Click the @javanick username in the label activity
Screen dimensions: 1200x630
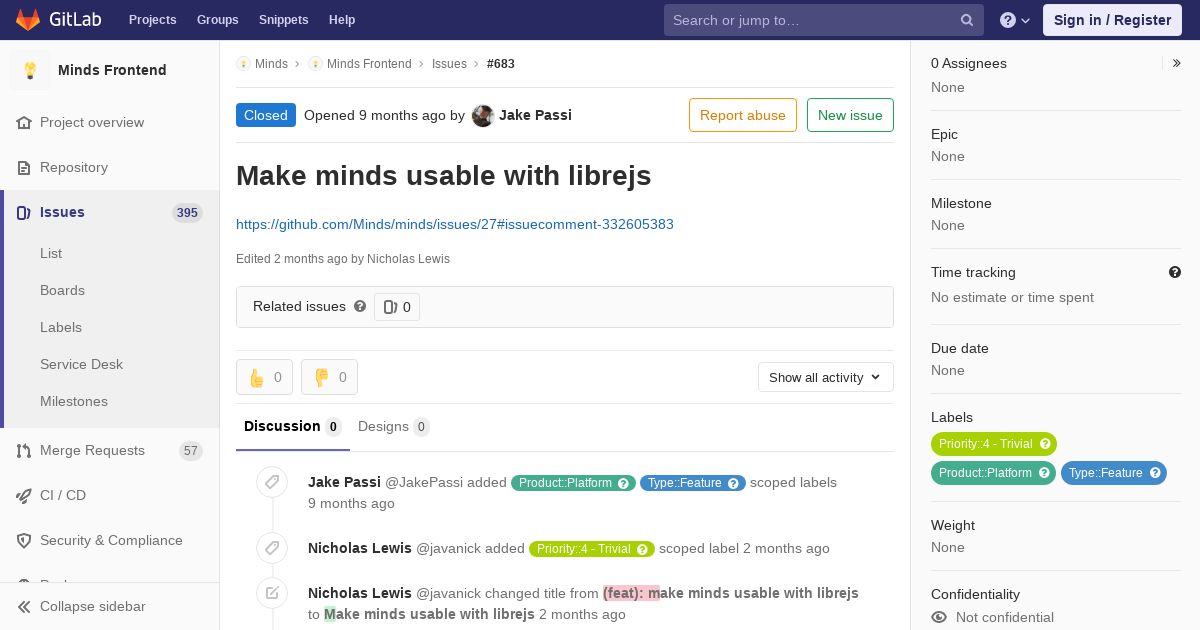tap(448, 548)
